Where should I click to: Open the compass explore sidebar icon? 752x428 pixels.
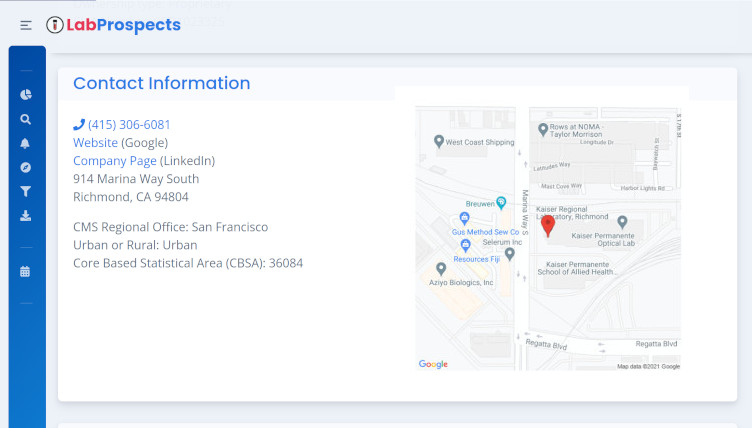pyautogui.click(x=26, y=167)
